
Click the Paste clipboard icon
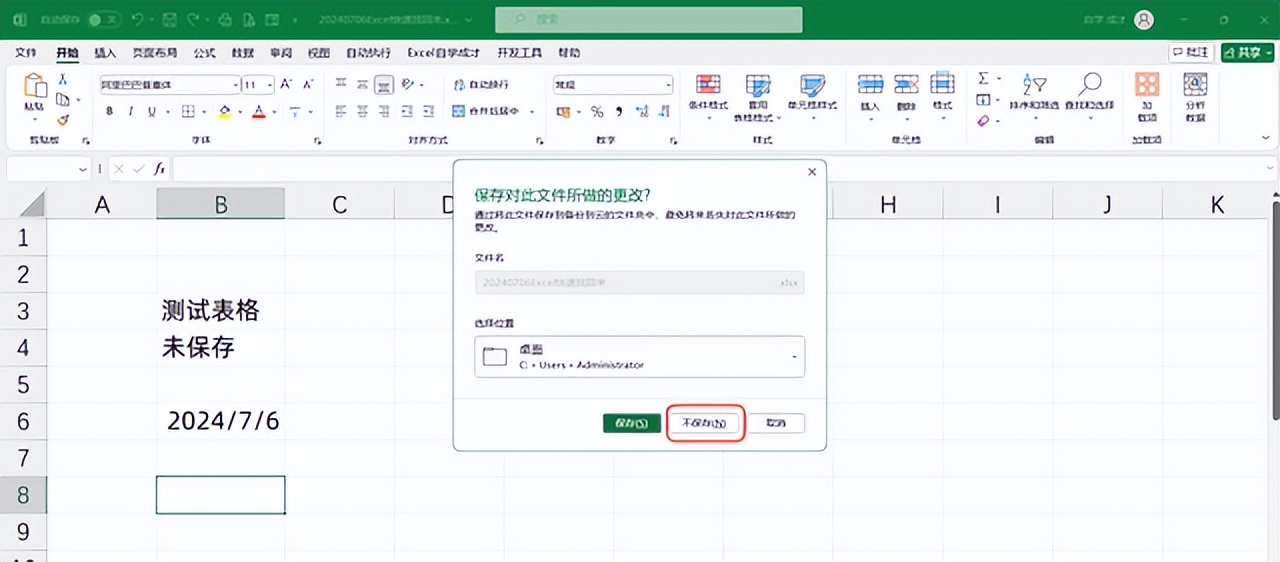click(35, 86)
